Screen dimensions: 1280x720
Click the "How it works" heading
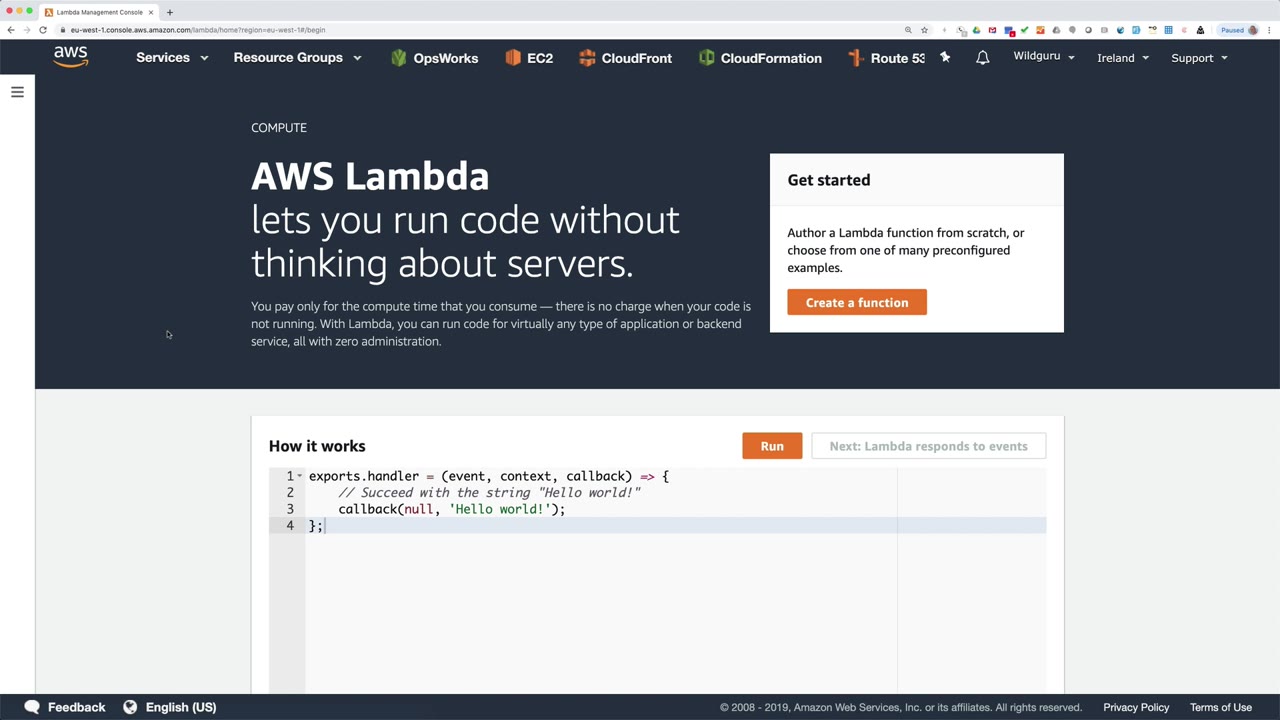317,446
